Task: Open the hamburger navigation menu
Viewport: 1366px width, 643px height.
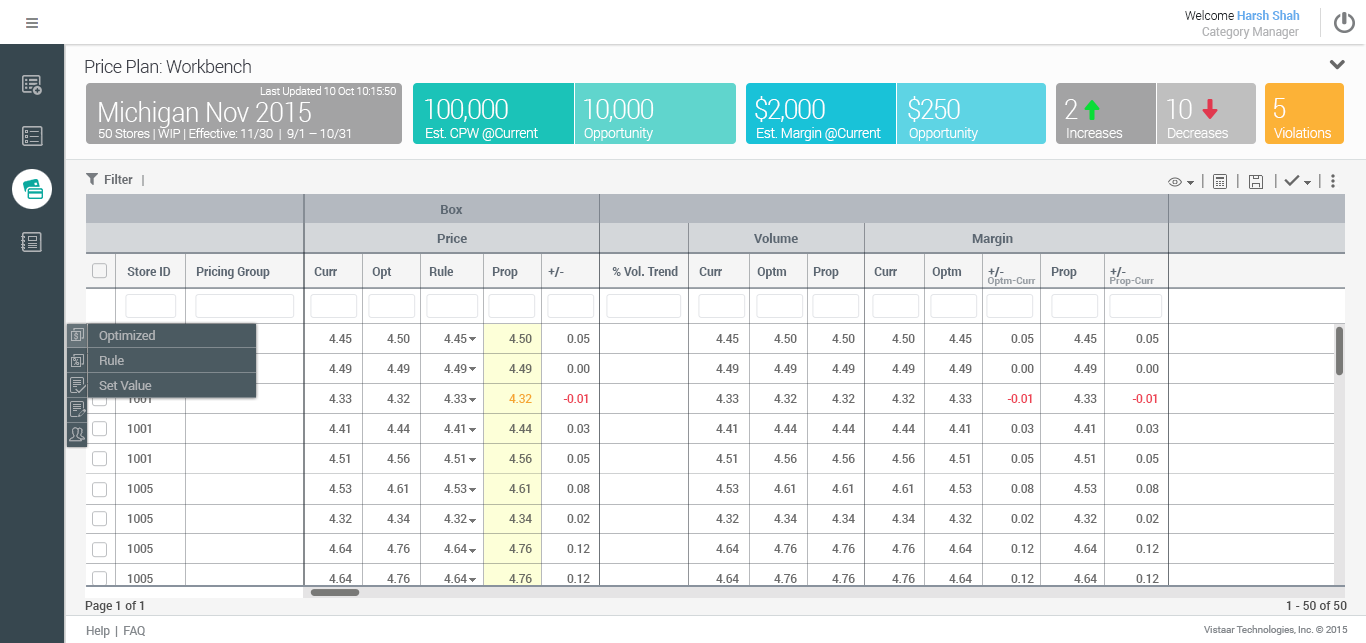Action: click(32, 23)
